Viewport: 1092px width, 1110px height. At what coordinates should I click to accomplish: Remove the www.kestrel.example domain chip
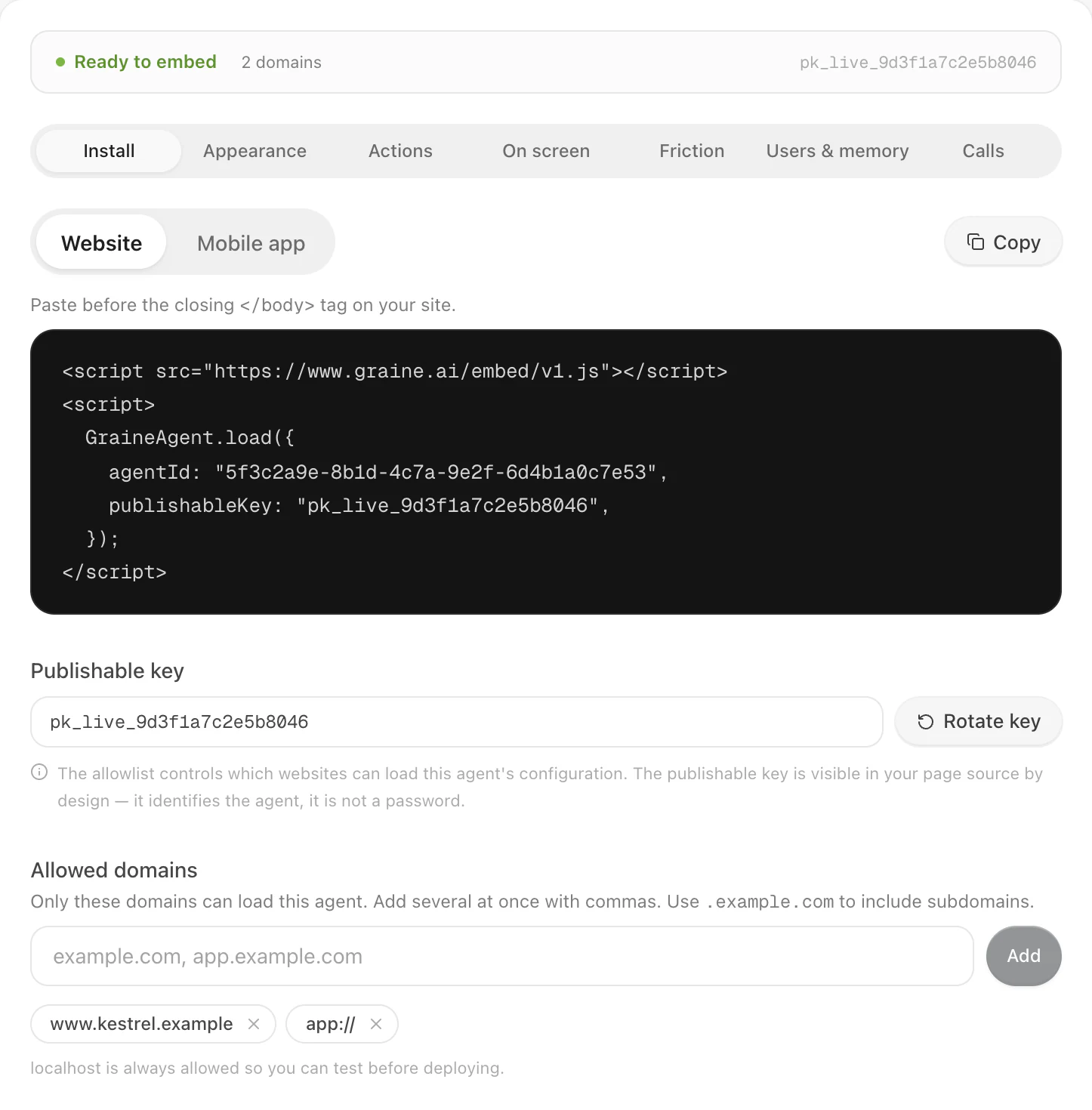point(254,1024)
